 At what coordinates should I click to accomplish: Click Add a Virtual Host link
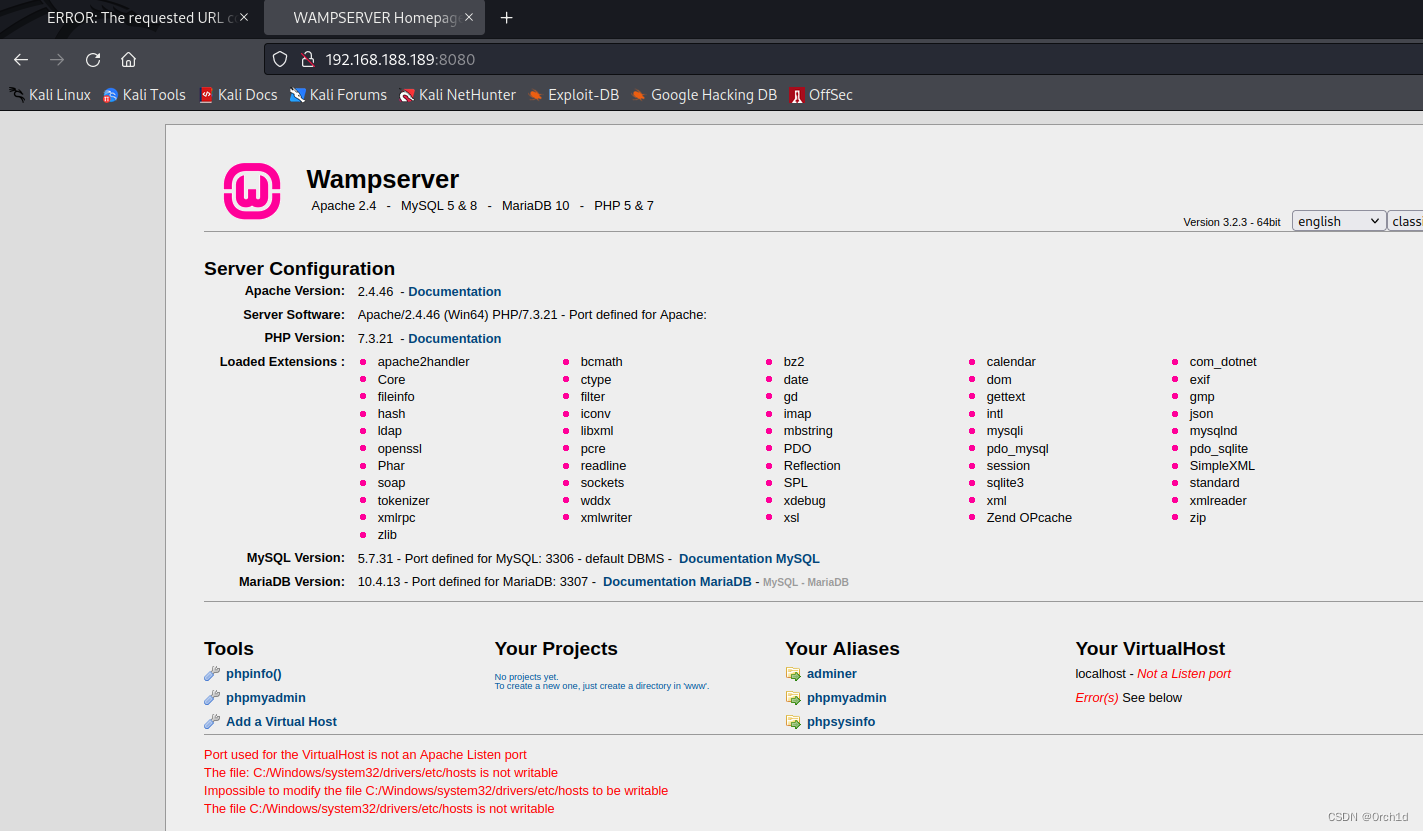click(281, 722)
